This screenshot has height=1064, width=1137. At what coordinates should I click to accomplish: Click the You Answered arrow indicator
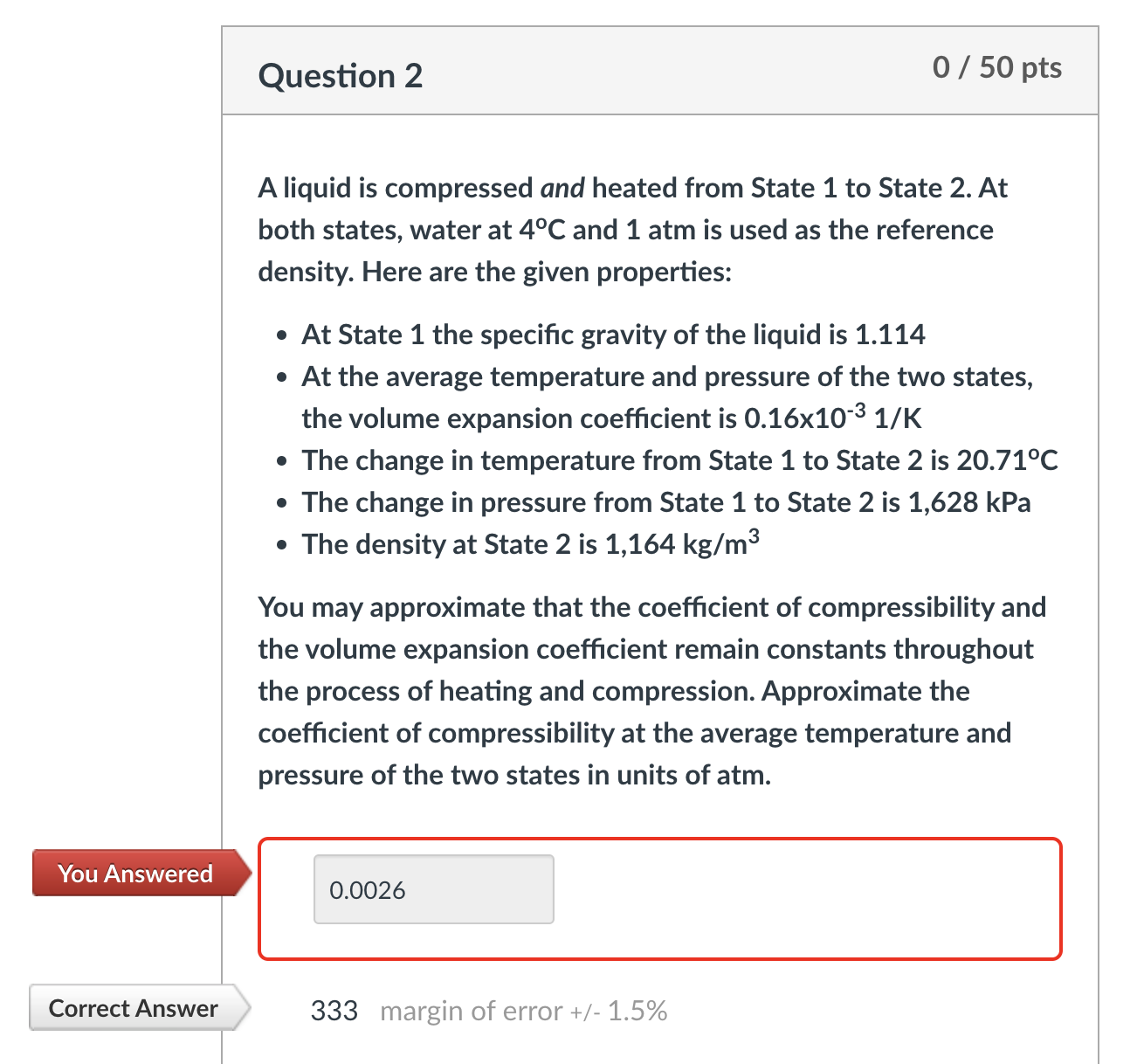pos(242,873)
